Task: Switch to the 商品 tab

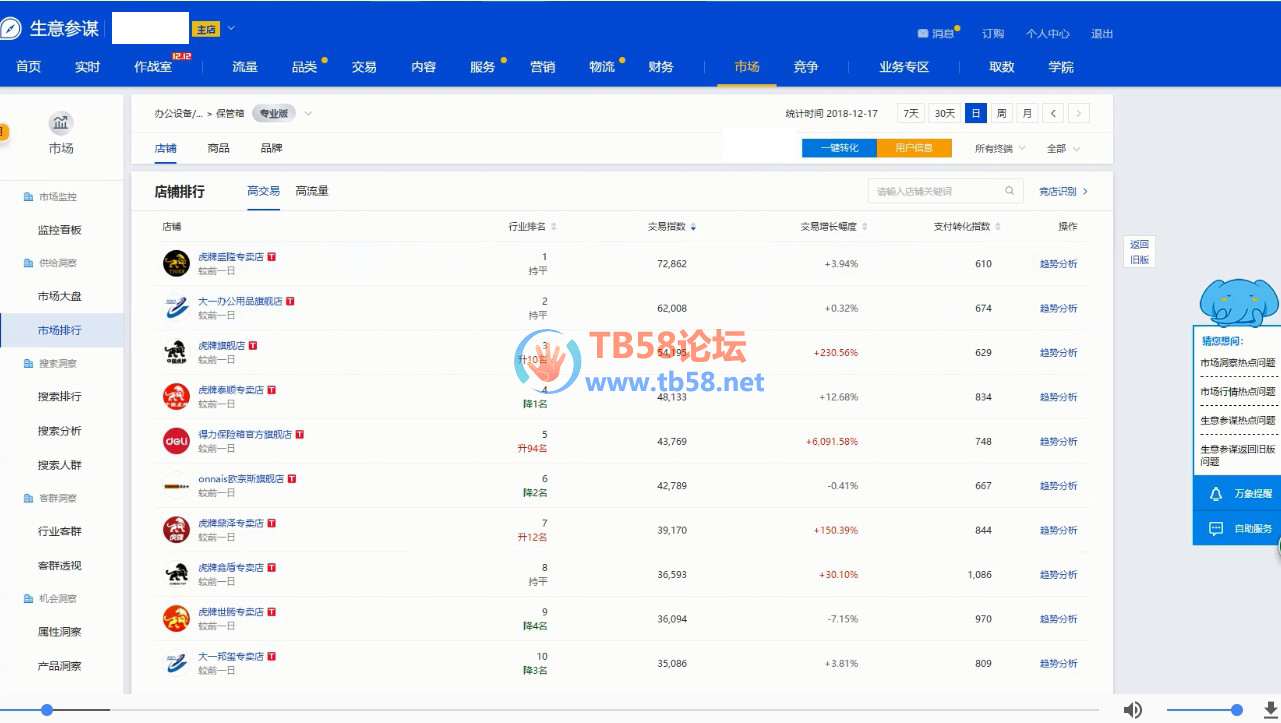Action: pos(218,148)
